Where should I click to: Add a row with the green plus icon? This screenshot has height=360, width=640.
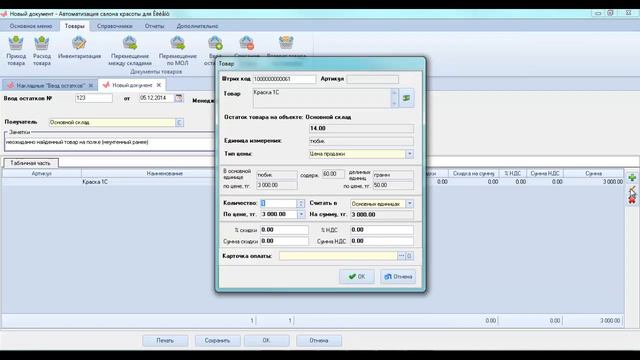point(632,178)
